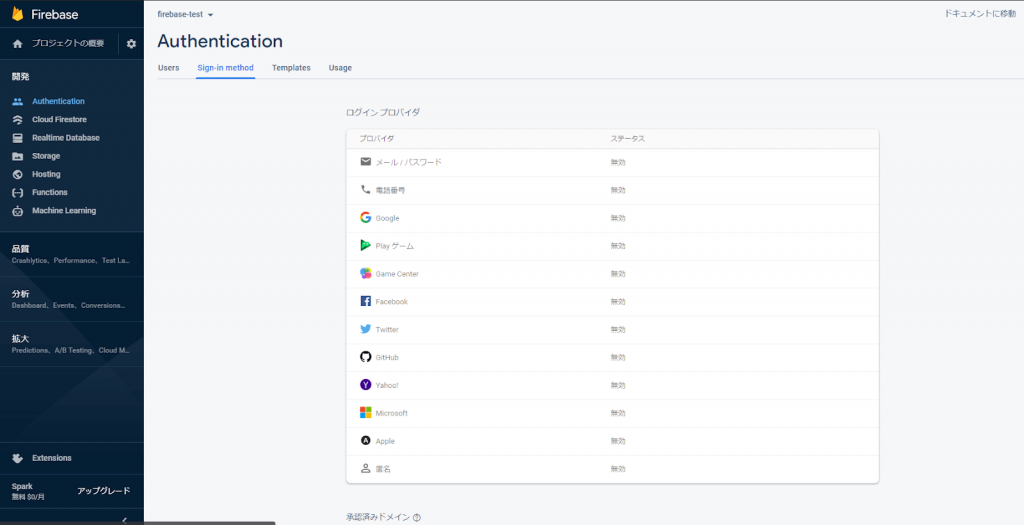Viewport: 1024px width, 525px height.
Task: Click the Yahoo! purple icon
Action: (x=366, y=385)
